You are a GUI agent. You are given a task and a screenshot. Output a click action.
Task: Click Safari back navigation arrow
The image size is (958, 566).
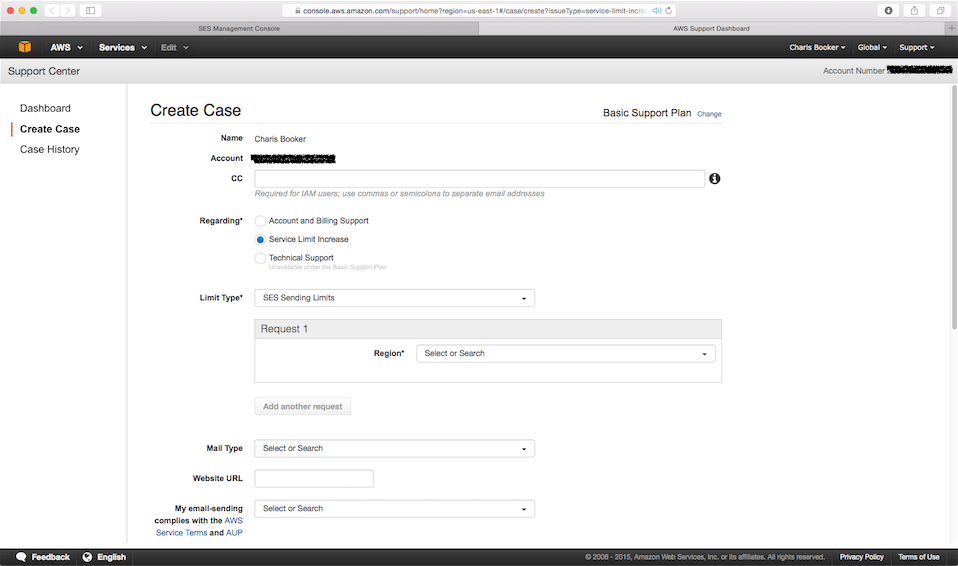52,10
